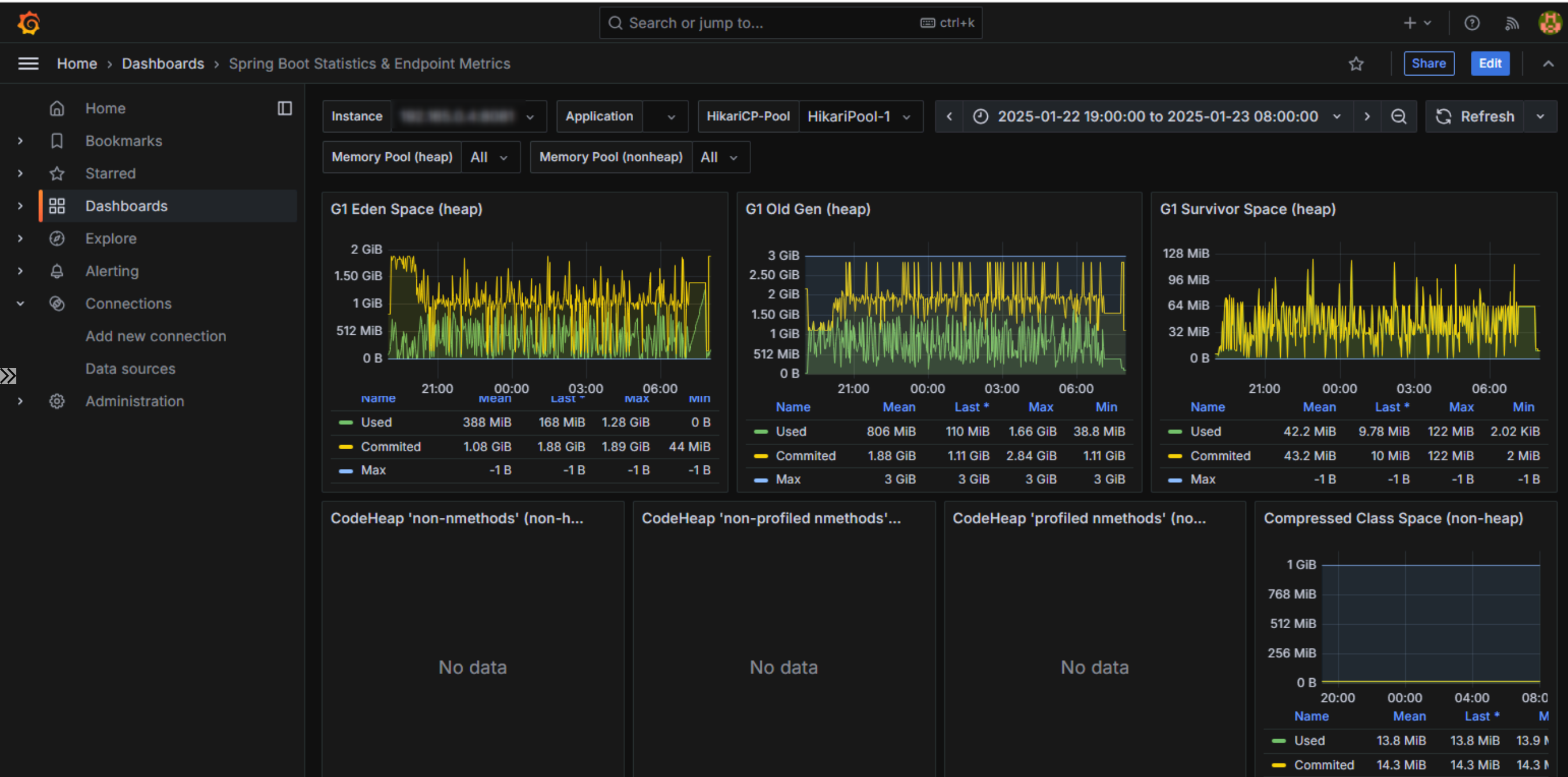The height and width of the screenshot is (777, 1568).
Task: Toggle Commited series in G1 Old Gen legend
Action: pos(805,456)
